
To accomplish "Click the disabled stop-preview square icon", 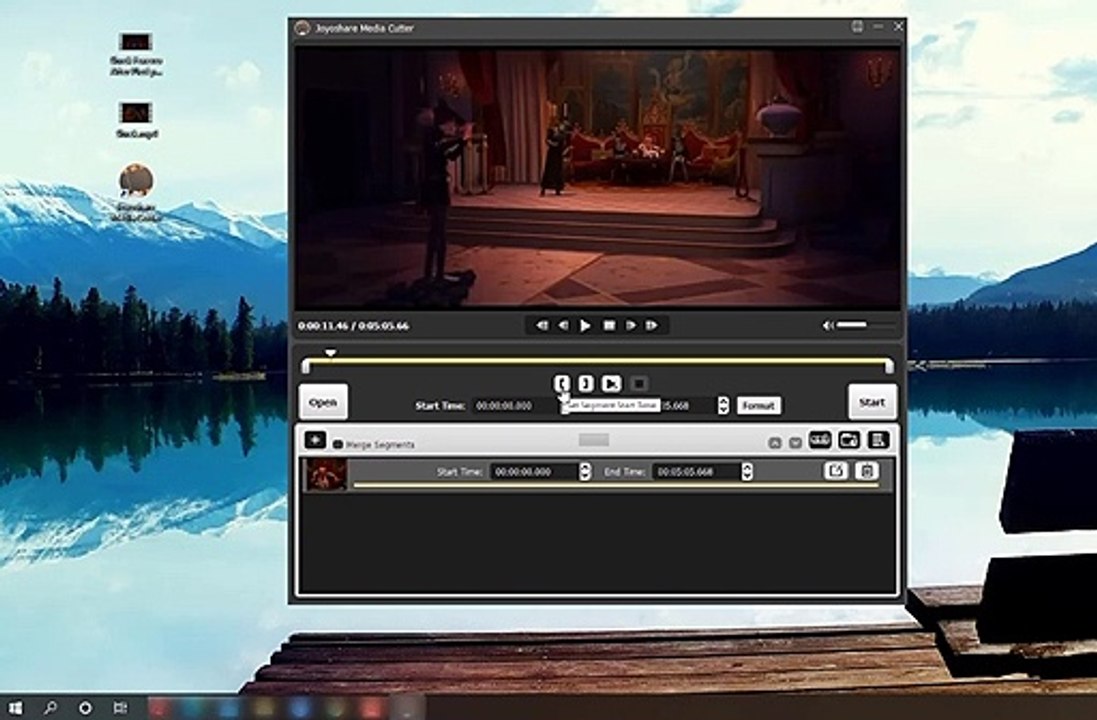I will coord(639,383).
